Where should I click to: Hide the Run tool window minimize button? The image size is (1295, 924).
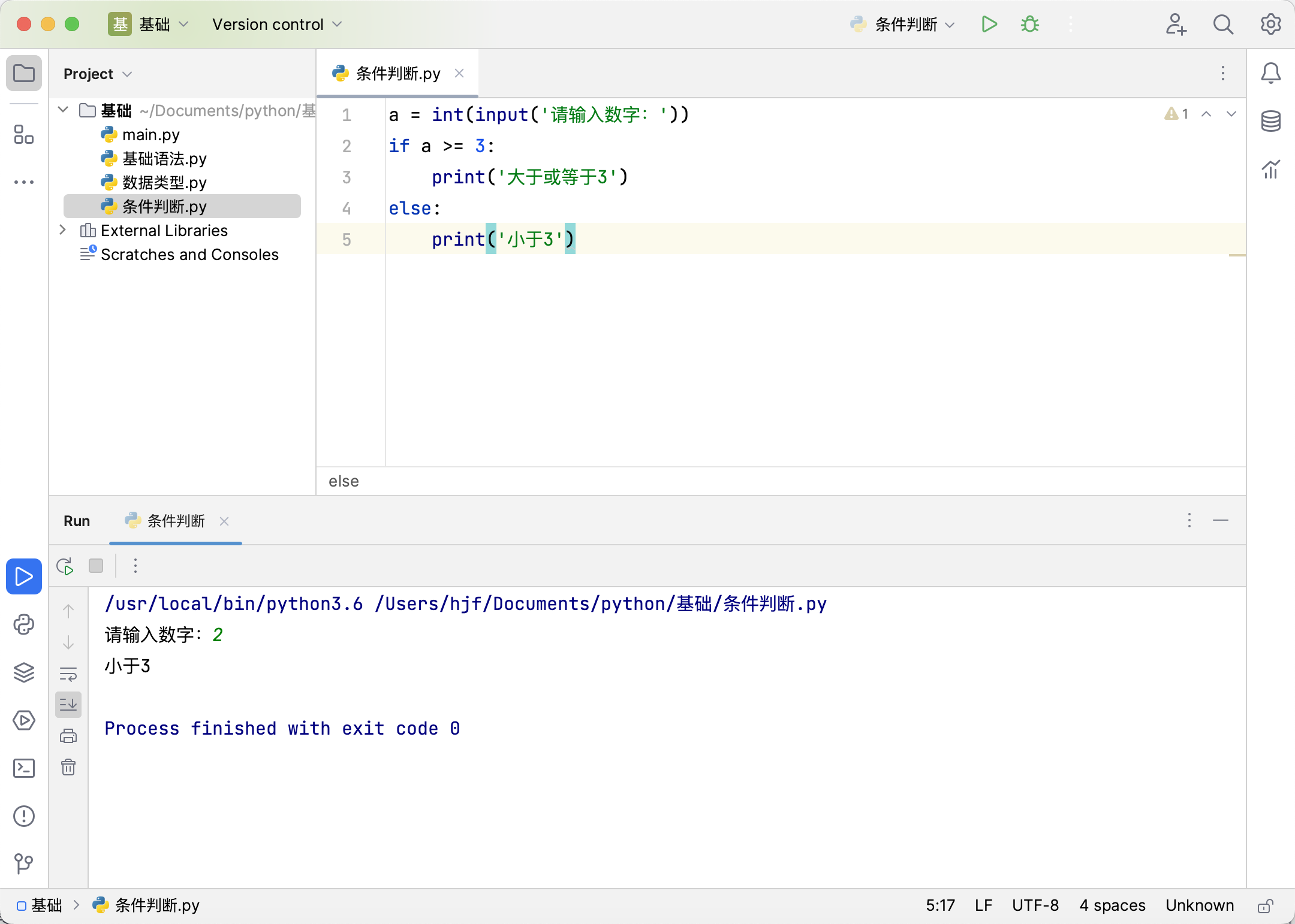tap(1221, 520)
